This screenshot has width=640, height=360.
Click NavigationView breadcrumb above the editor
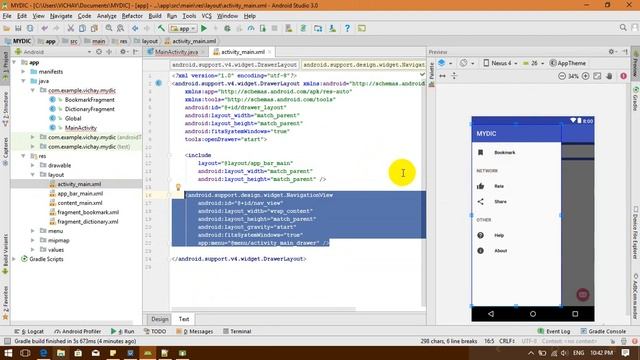point(363,65)
